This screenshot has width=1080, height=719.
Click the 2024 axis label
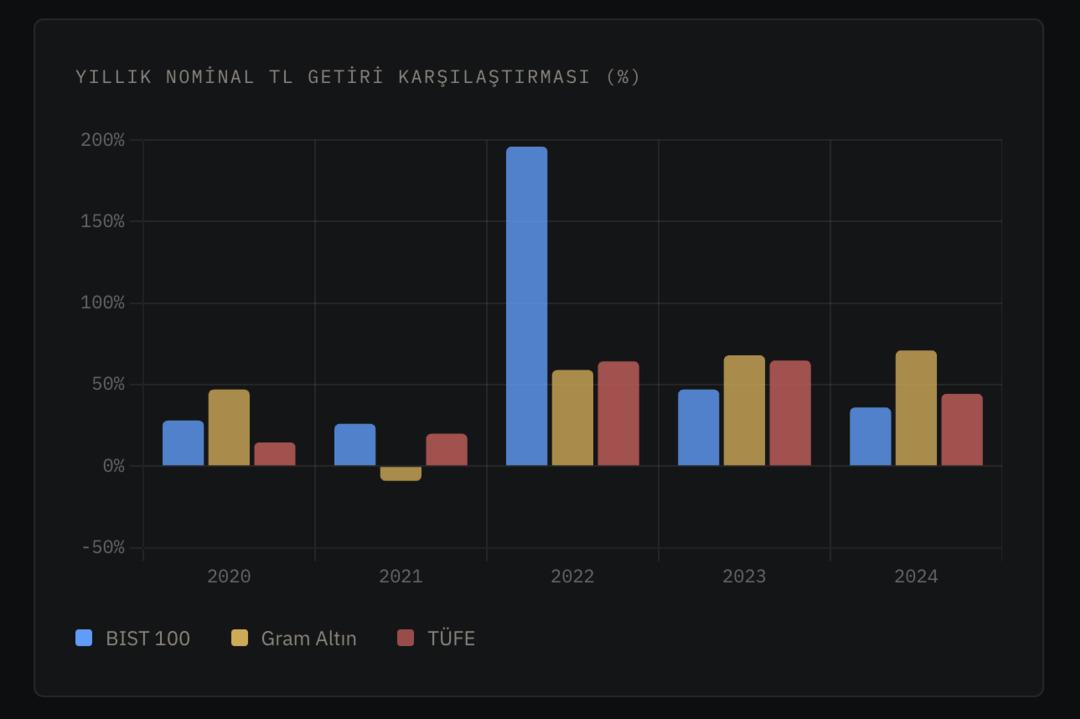click(916, 576)
